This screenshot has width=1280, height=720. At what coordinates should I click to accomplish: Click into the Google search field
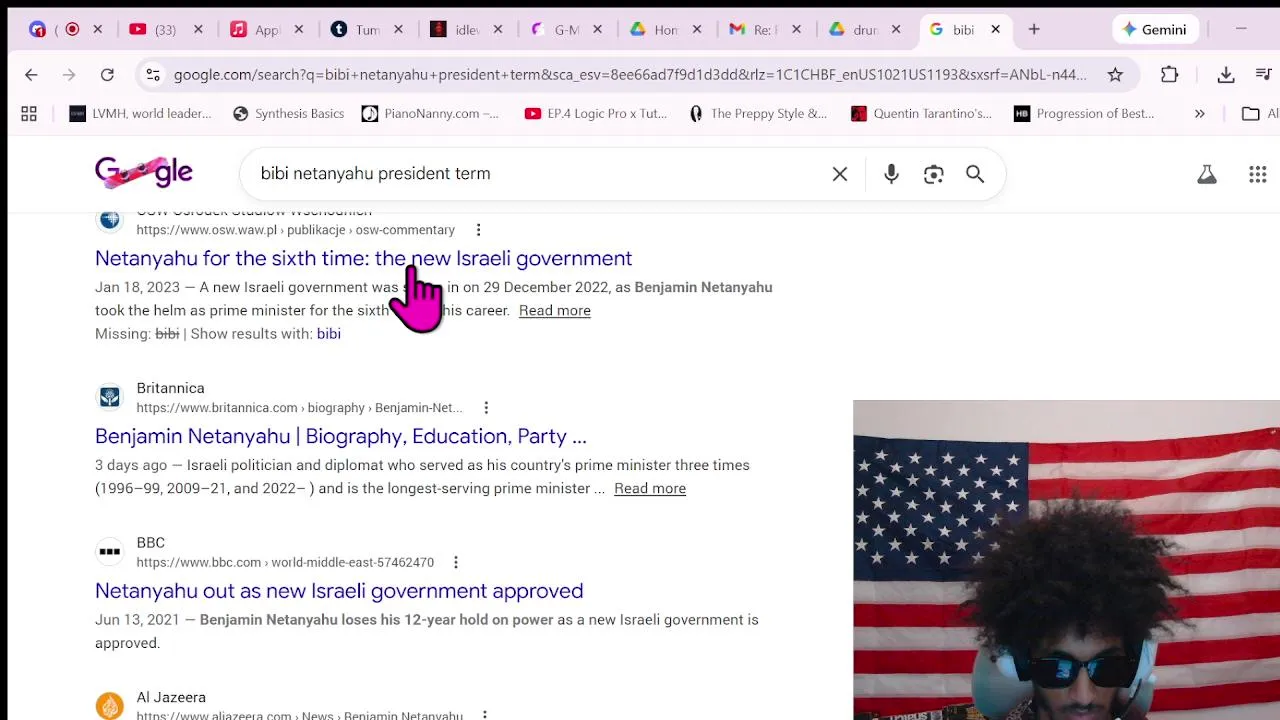(x=540, y=174)
